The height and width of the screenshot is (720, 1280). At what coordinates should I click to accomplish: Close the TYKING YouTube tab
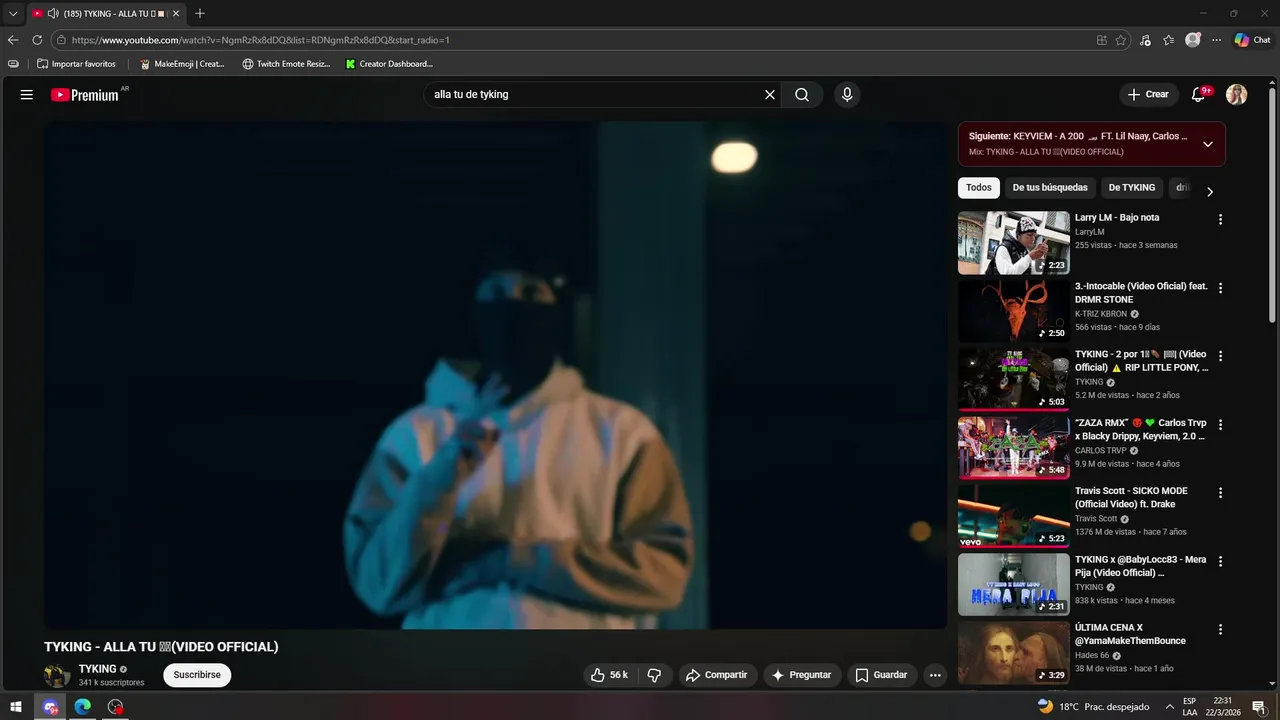(x=176, y=14)
